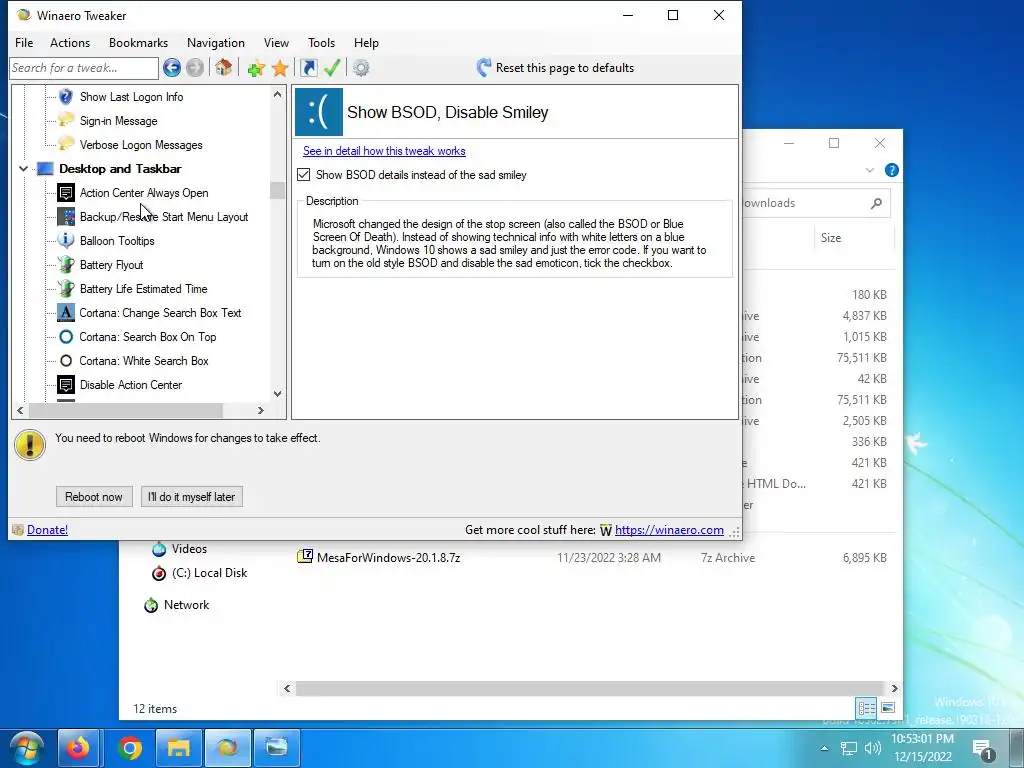
Task: Click the Battery Flyout icon
Action: click(x=66, y=264)
